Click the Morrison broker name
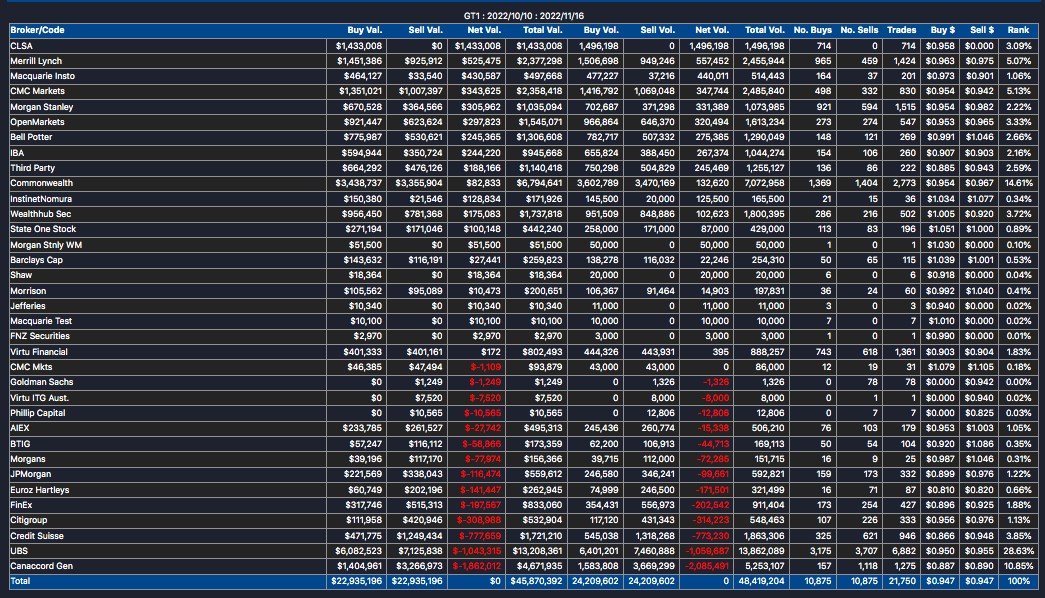This screenshot has height=598, width=1045. point(28,291)
